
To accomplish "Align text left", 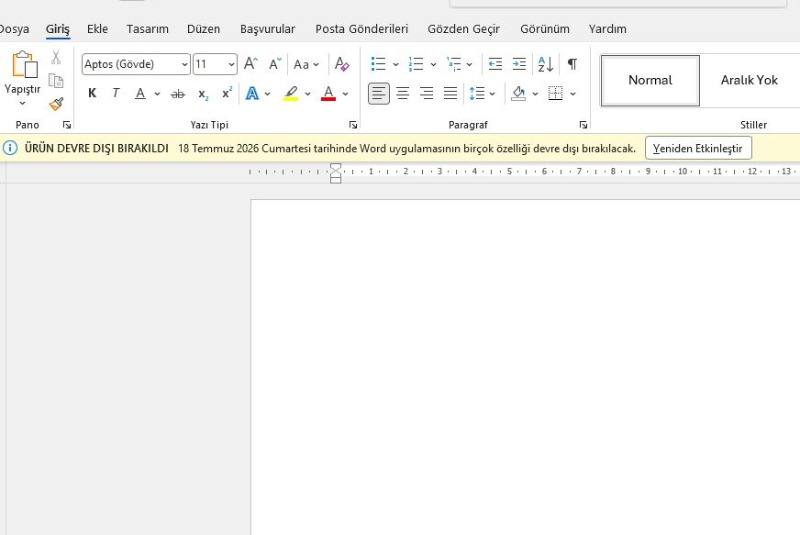I will [x=379, y=93].
